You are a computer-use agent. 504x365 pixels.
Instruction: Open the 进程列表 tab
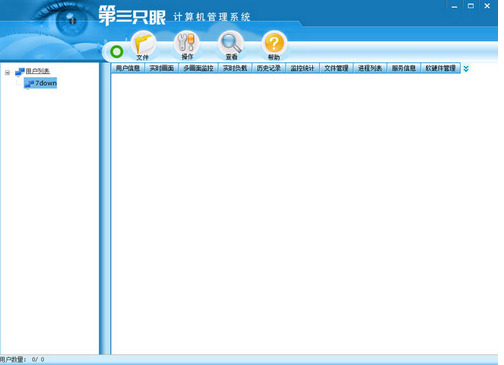pos(370,68)
